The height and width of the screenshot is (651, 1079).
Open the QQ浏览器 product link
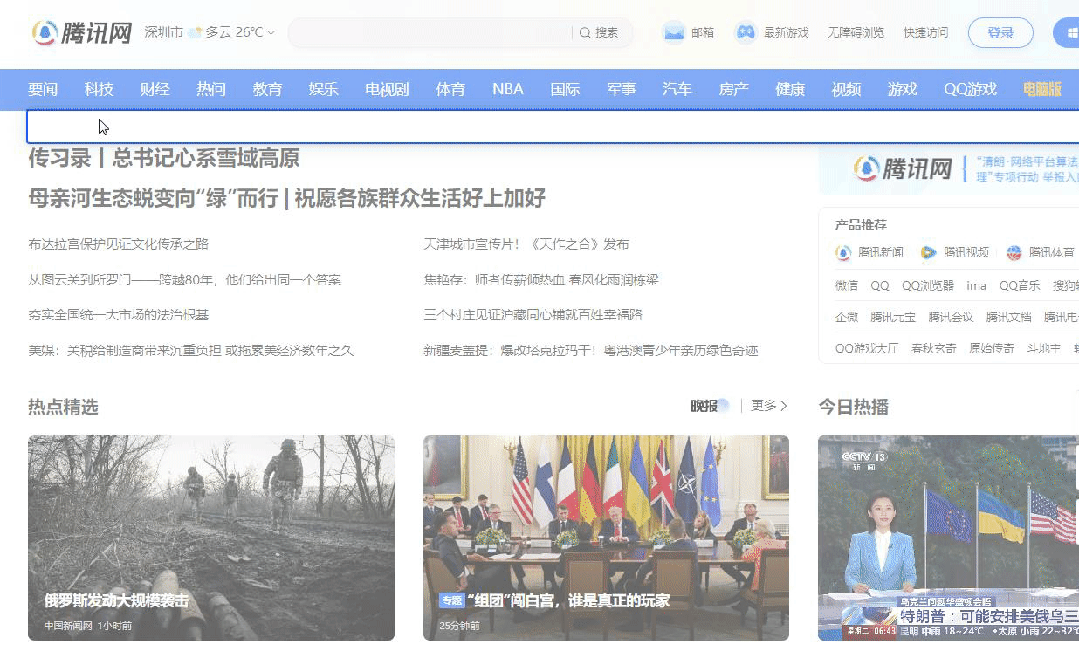pos(928,286)
